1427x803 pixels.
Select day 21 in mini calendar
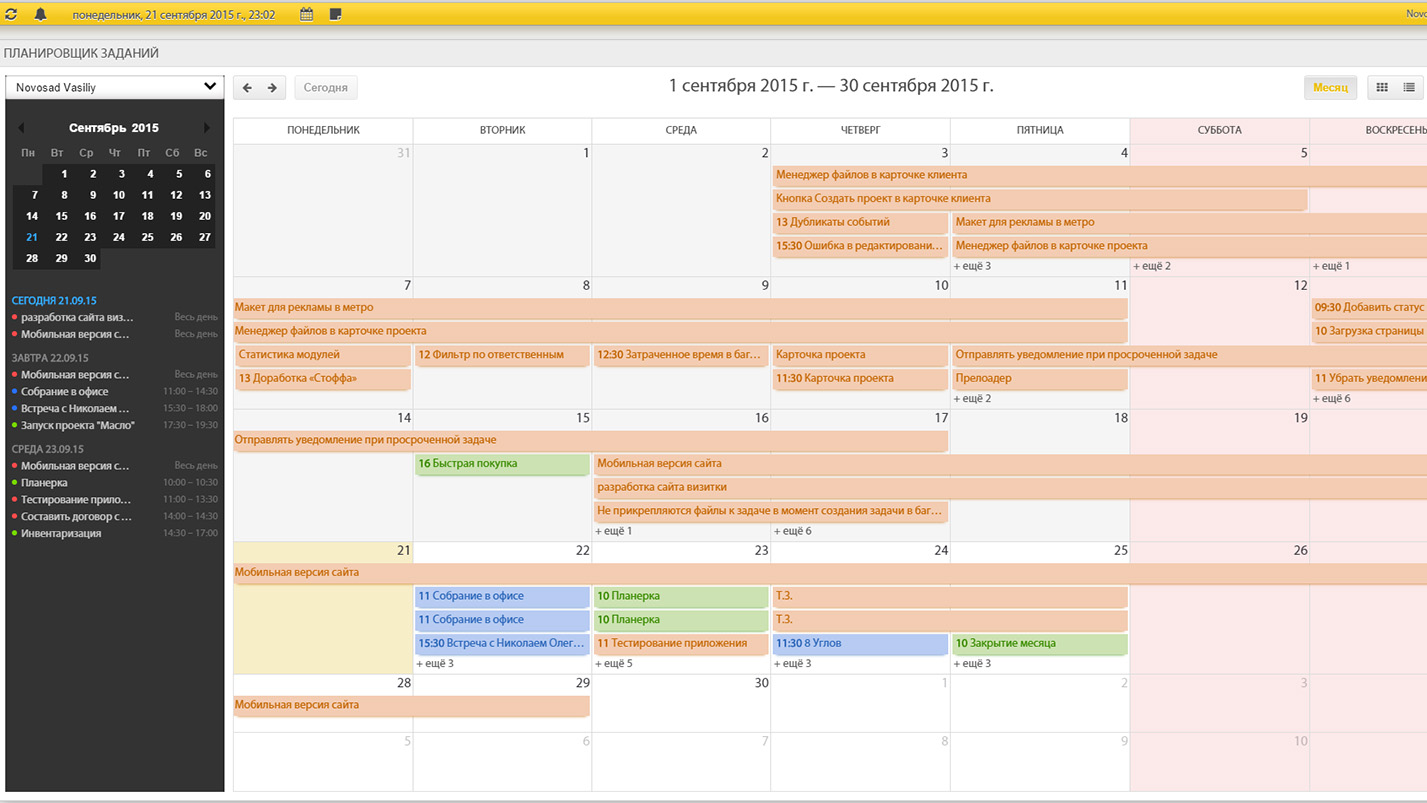(32, 237)
